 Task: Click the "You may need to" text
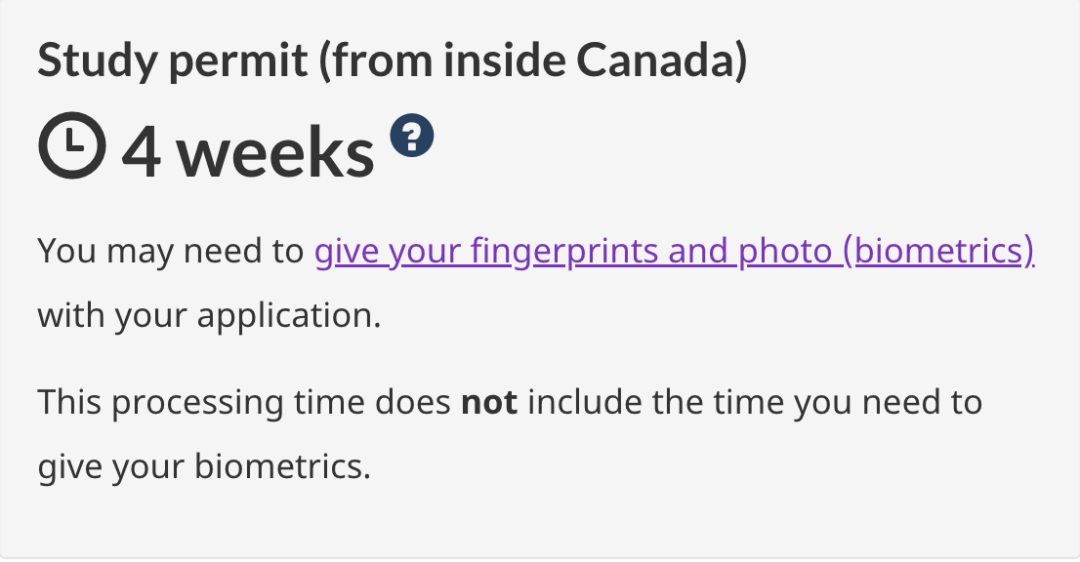171,251
